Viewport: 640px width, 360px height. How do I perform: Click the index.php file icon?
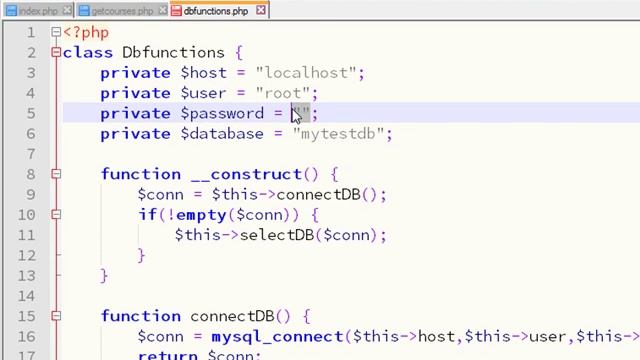11,11
